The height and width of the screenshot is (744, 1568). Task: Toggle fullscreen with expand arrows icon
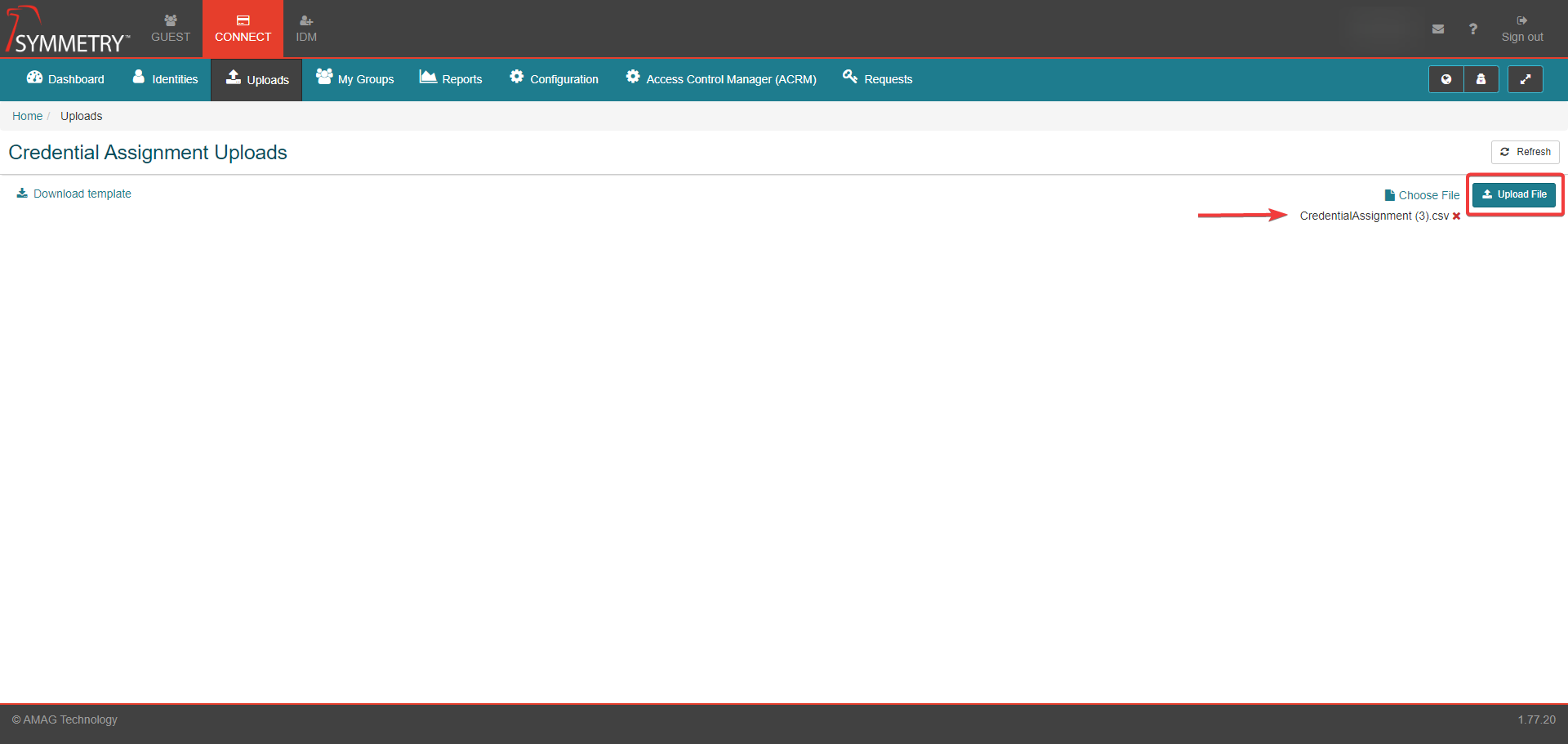1525,79
